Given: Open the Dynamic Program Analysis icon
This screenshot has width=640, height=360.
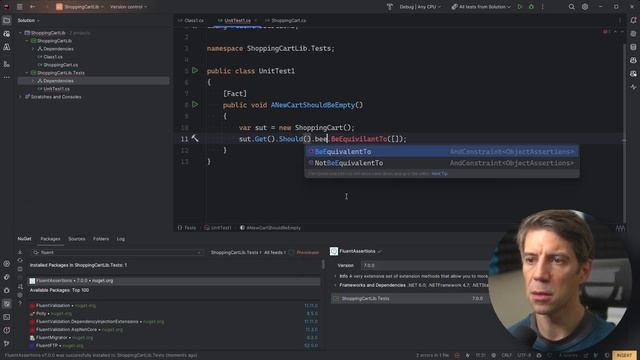Looking at the screenshot, I should click(633, 87).
